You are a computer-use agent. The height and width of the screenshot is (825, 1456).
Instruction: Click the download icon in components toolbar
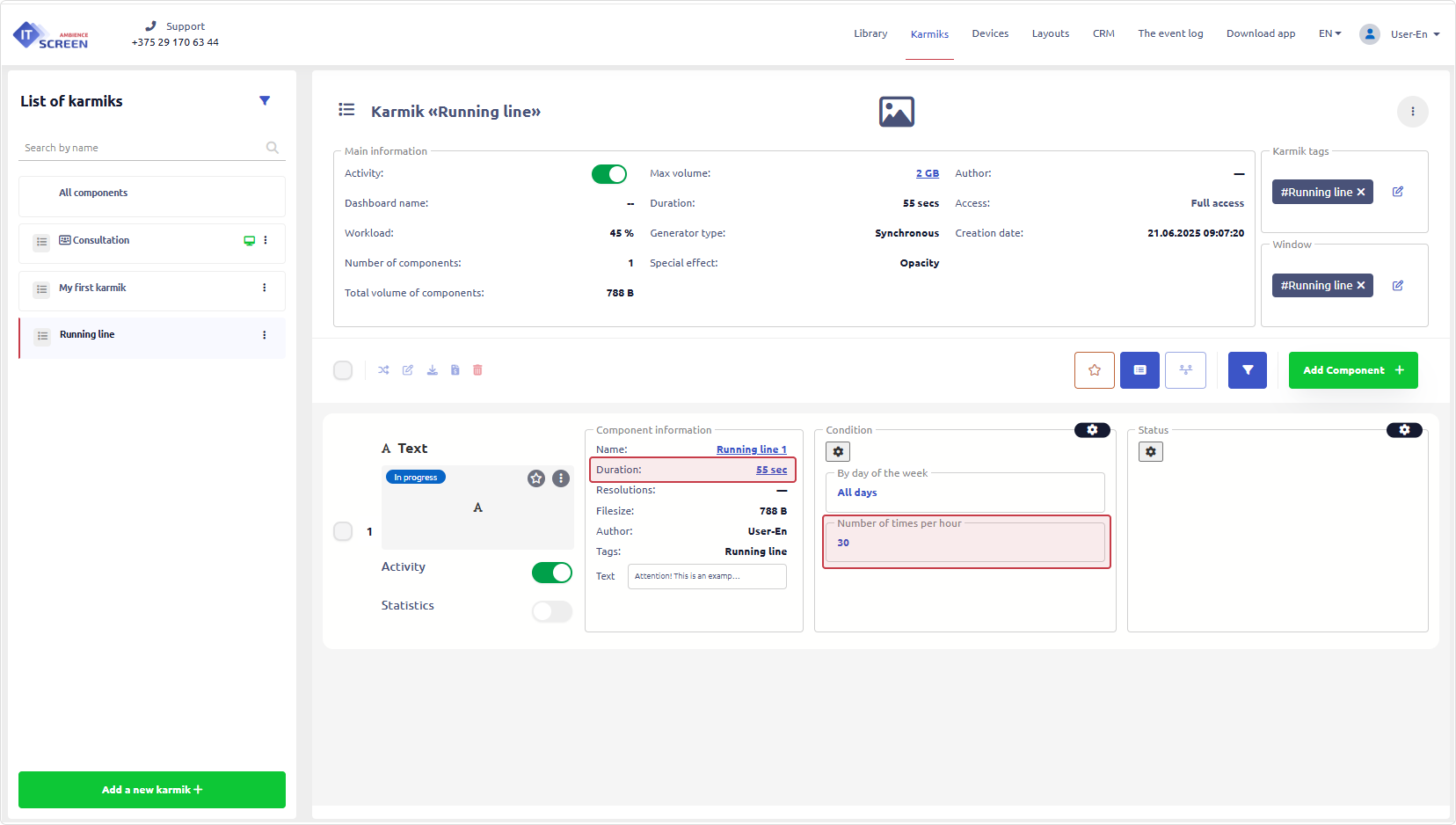click(x=432, y=370)
